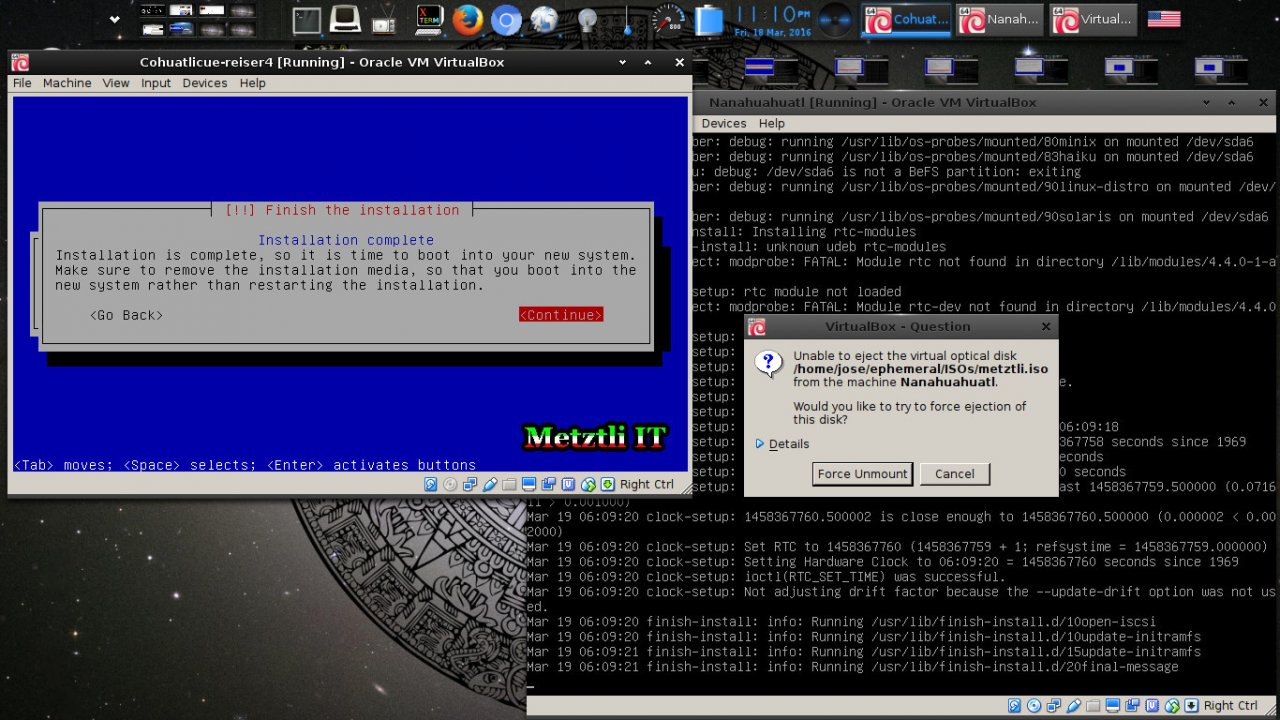Click the US flag keyboard layout indicator
The height and width of the screenshot is (720, 1280).
(x=1163, y=19)
